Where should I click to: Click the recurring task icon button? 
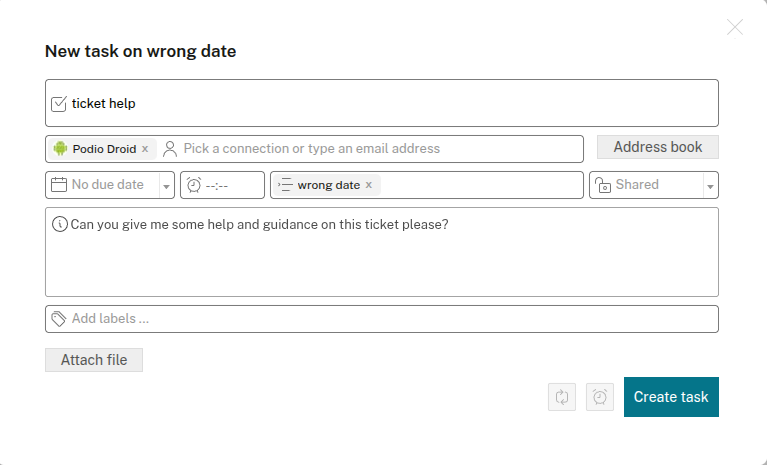(x=562, y=397)
